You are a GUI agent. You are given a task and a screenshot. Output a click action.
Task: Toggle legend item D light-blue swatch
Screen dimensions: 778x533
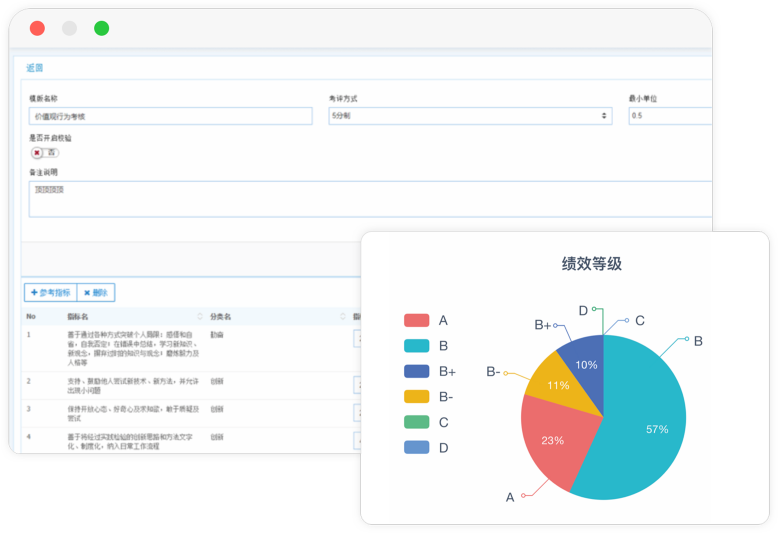pos(416,448)
